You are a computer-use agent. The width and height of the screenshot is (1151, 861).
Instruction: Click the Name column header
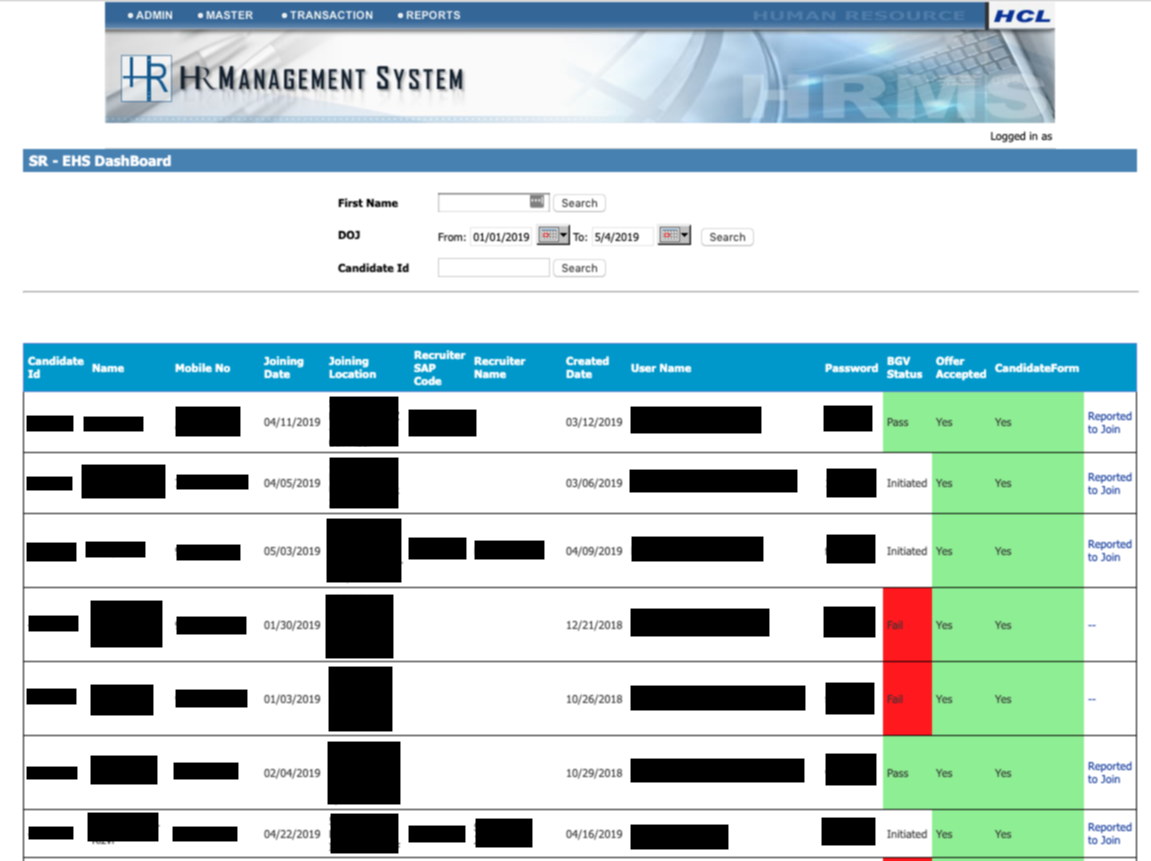coord(108,368)
